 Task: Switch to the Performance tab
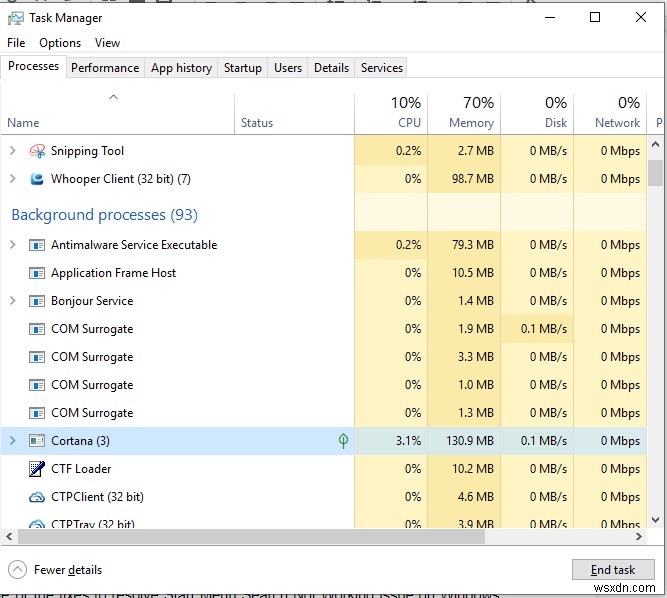pyautogui.click(x=105, y=68)
